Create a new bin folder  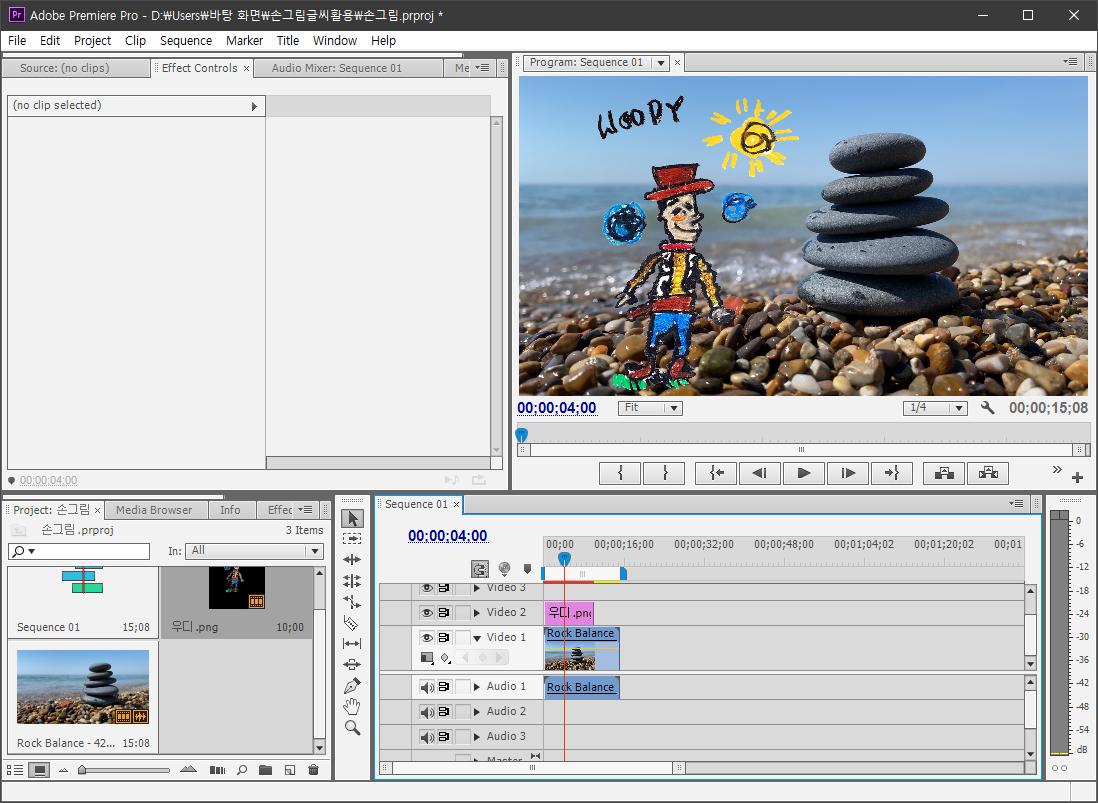(x=265, y=770)
